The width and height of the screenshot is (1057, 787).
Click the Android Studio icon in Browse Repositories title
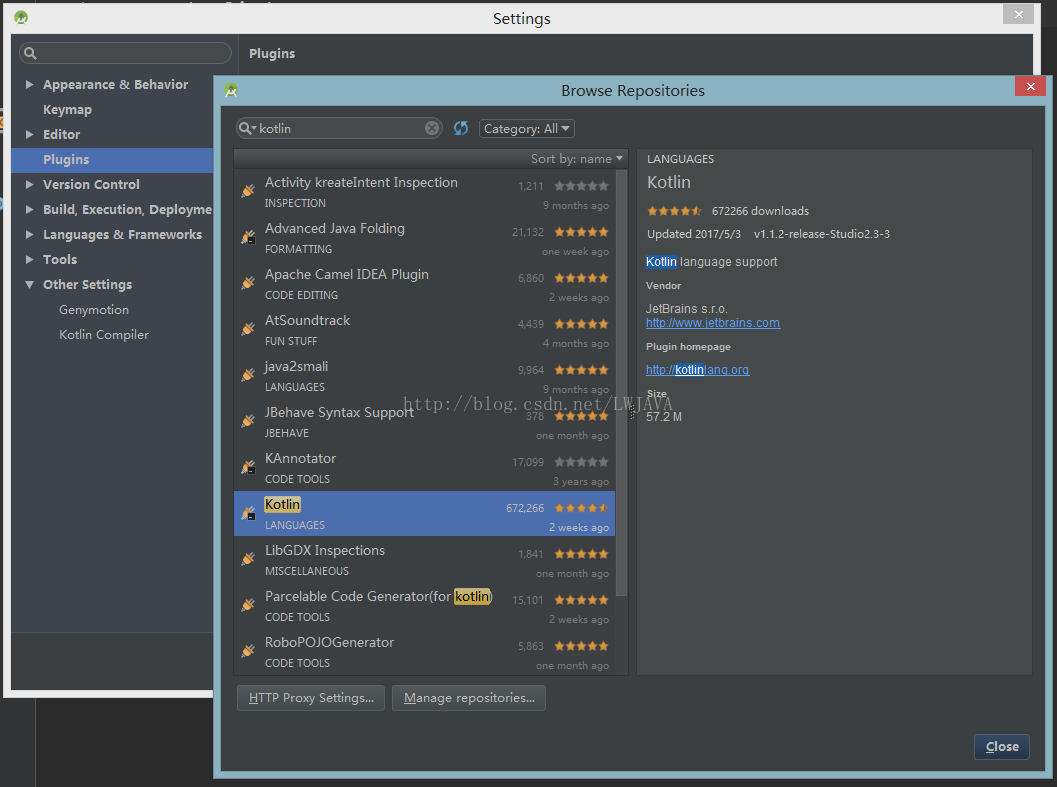[231, 90]
